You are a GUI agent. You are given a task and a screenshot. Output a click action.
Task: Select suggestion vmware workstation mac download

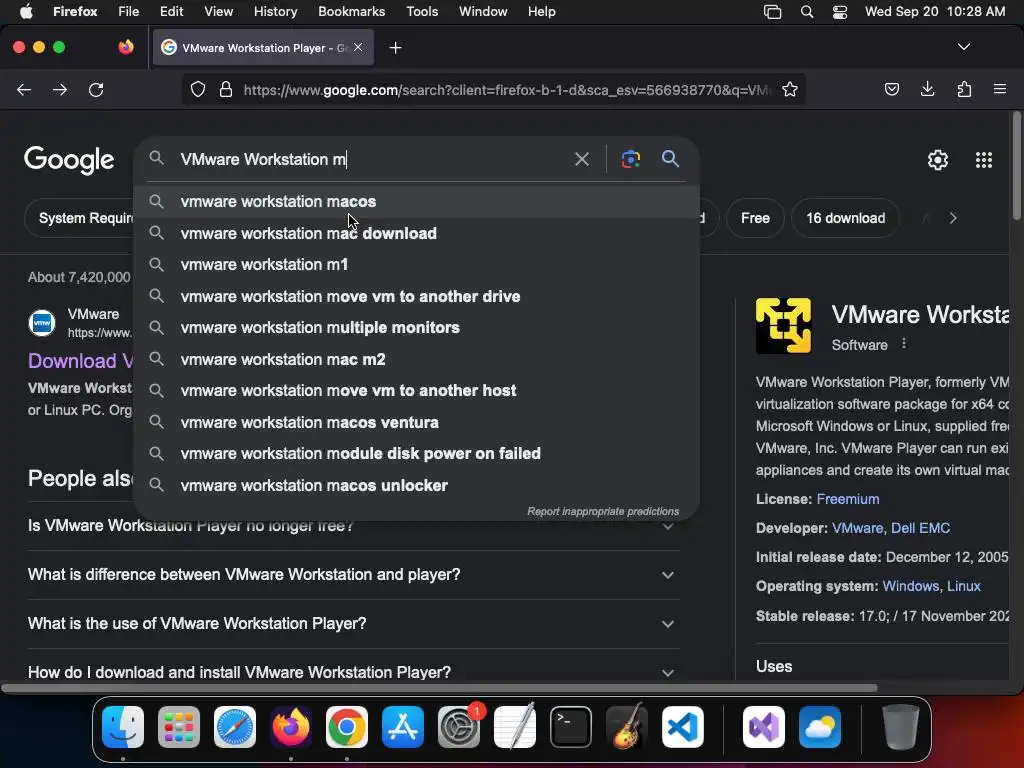[x=417, y=233]
